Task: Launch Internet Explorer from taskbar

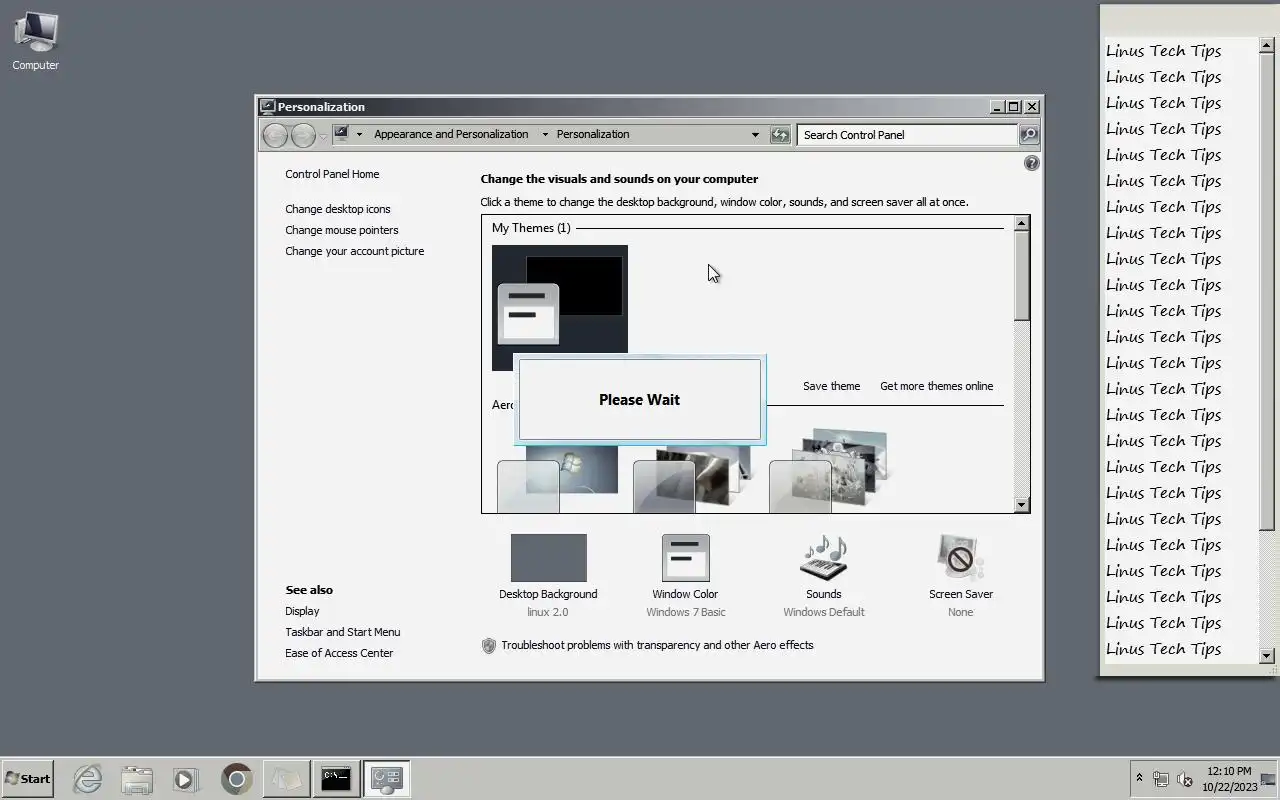Action: pos(88,779)
